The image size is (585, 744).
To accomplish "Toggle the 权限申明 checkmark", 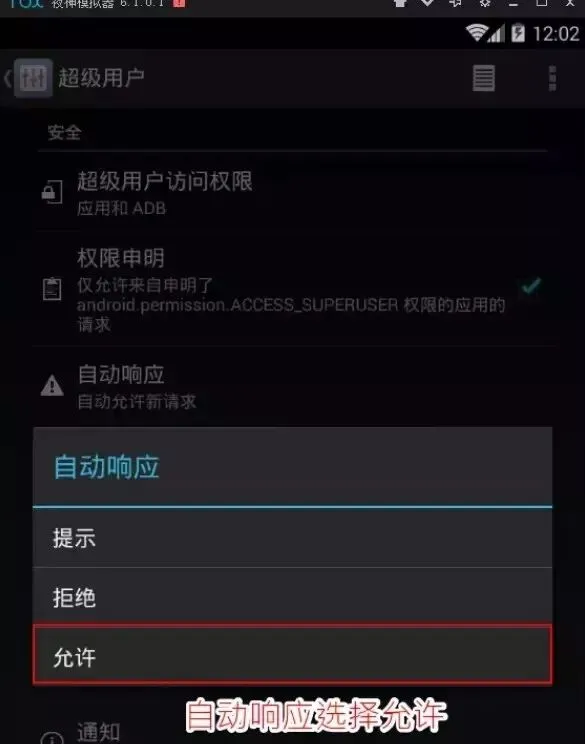I will click(x=531, y=286).
